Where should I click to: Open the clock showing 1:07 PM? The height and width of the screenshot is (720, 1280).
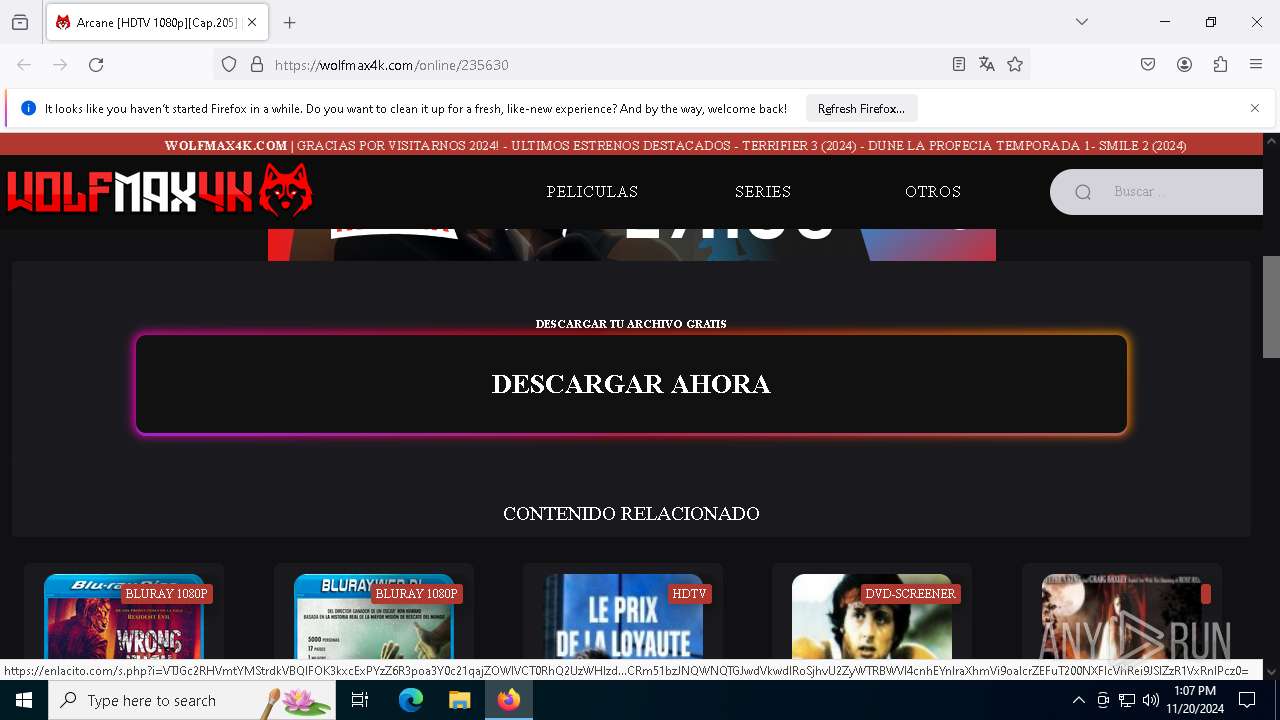(1195, 700)
